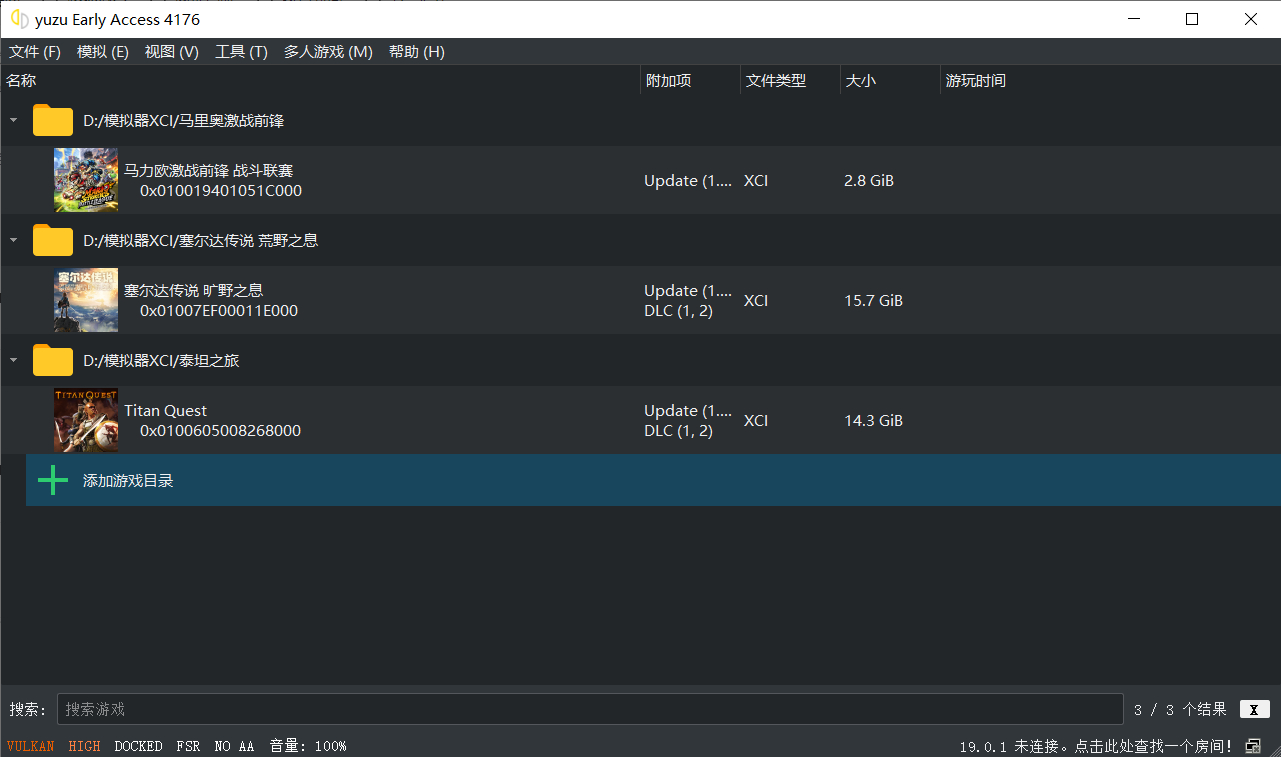Open the 模拟 (E) menu

pyautogui.click(x=103, y=52)
